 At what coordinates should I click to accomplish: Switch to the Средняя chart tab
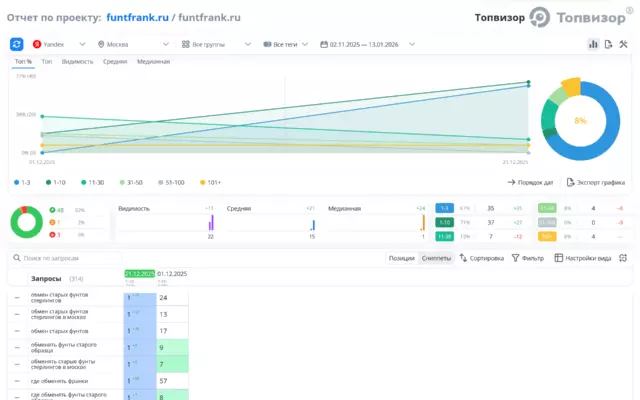[x=115, y=61]
